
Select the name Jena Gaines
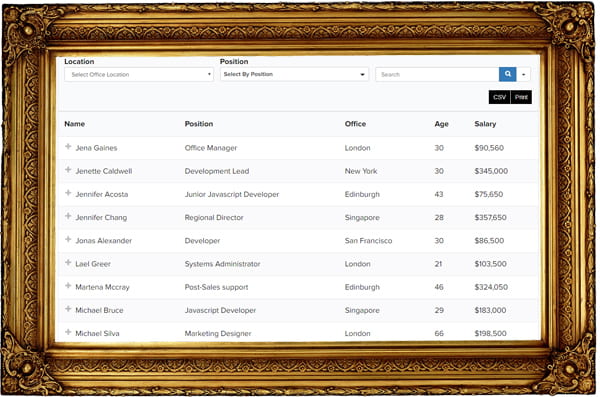pos(96,148)
